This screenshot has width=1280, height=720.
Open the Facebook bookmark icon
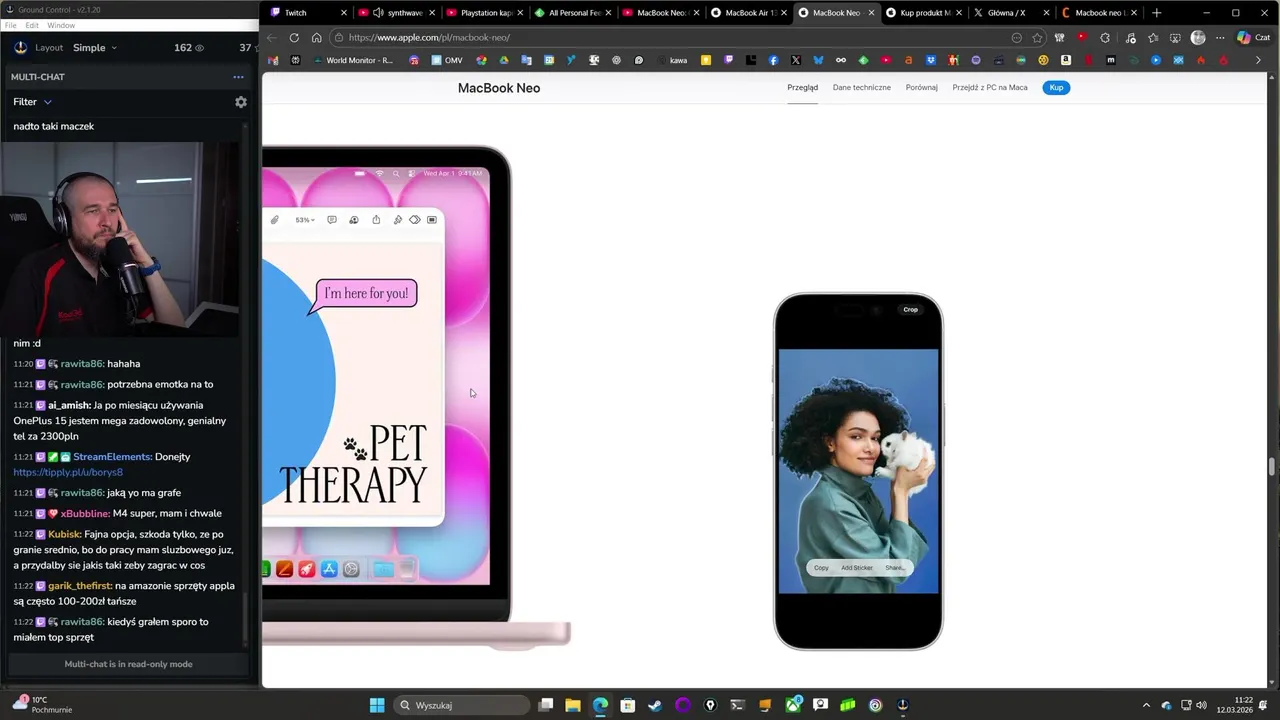coord(773,60)
